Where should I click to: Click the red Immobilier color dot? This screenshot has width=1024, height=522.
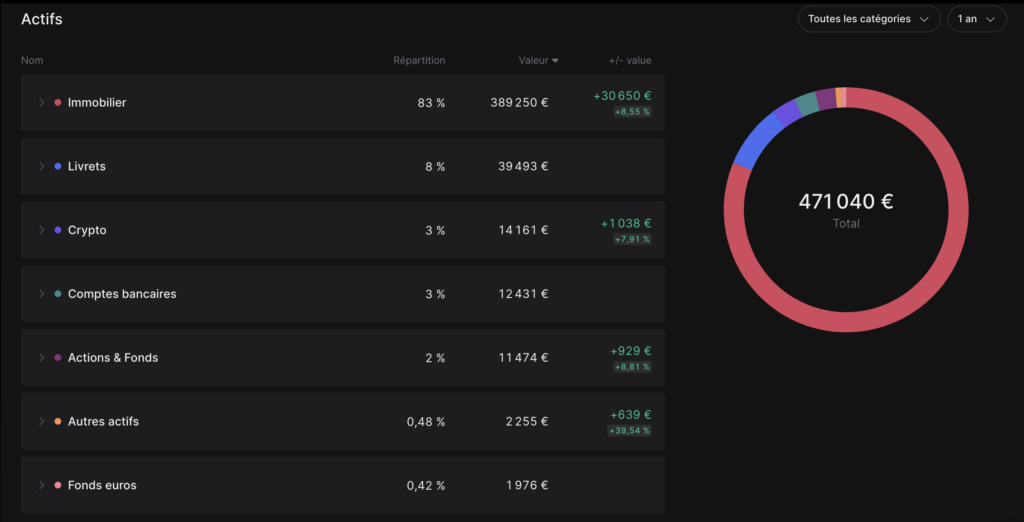57,103
